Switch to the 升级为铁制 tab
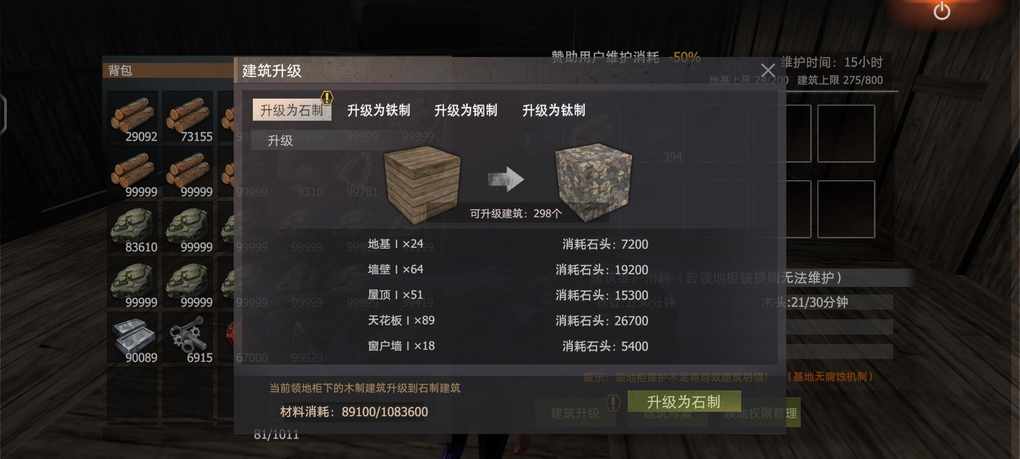The height and width of the screenshot is (459, 1020). [379, 111]
